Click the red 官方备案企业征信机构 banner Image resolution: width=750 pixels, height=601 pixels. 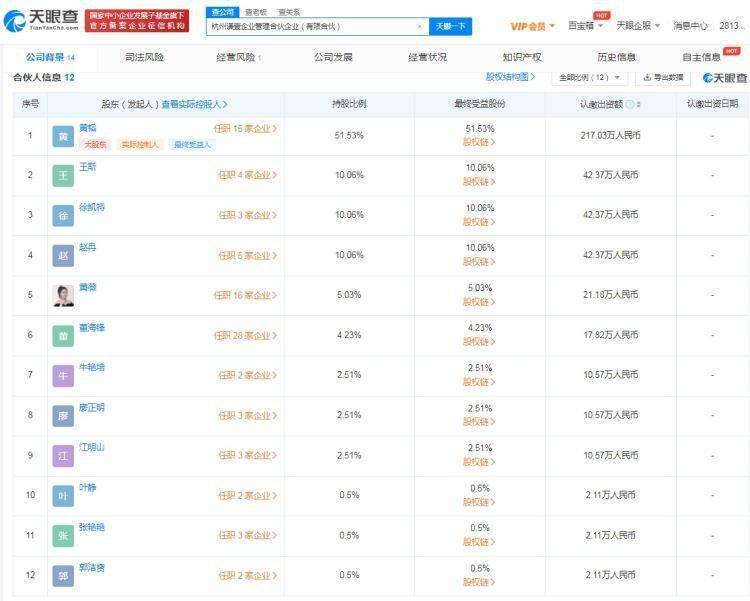click(137, 21)
